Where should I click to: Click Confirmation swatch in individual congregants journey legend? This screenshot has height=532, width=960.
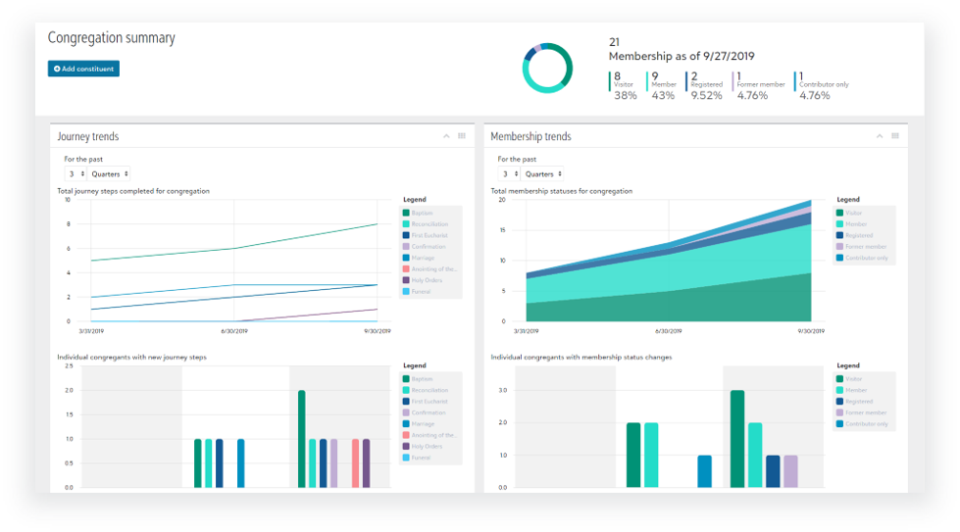point(406,413)
